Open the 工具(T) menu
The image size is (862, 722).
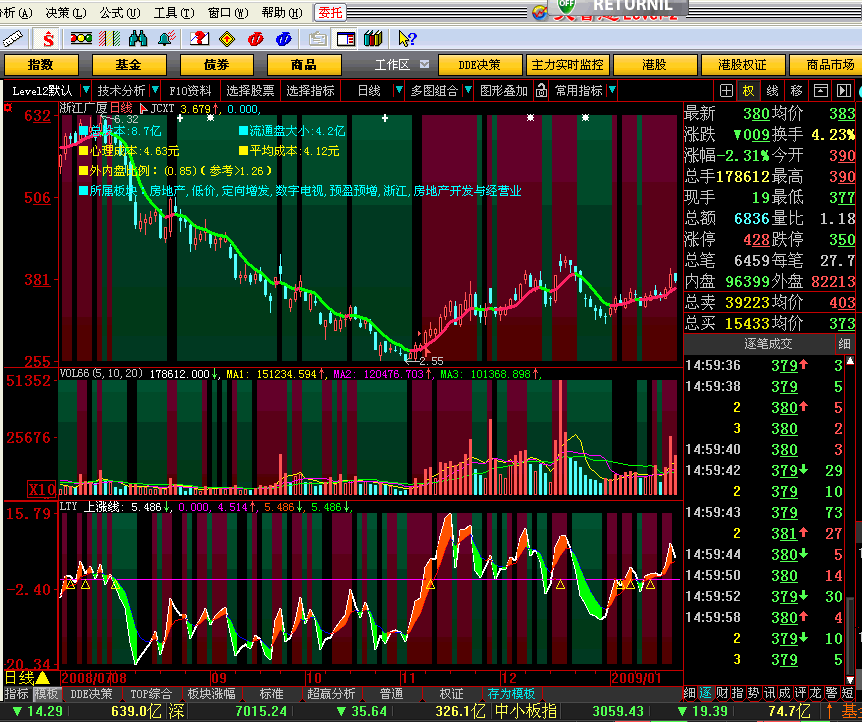[x=174, y=12]
